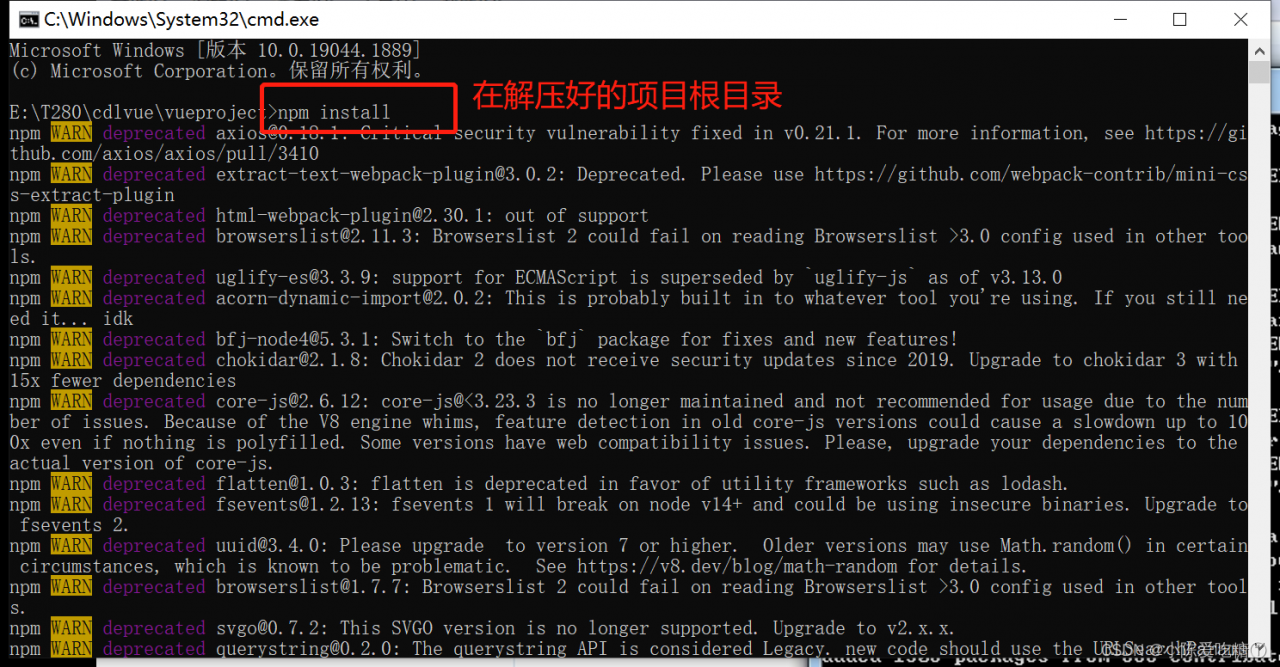Select the yellow WARN label on axios line
Screen dimensions: 1280x667
[71, 133]
